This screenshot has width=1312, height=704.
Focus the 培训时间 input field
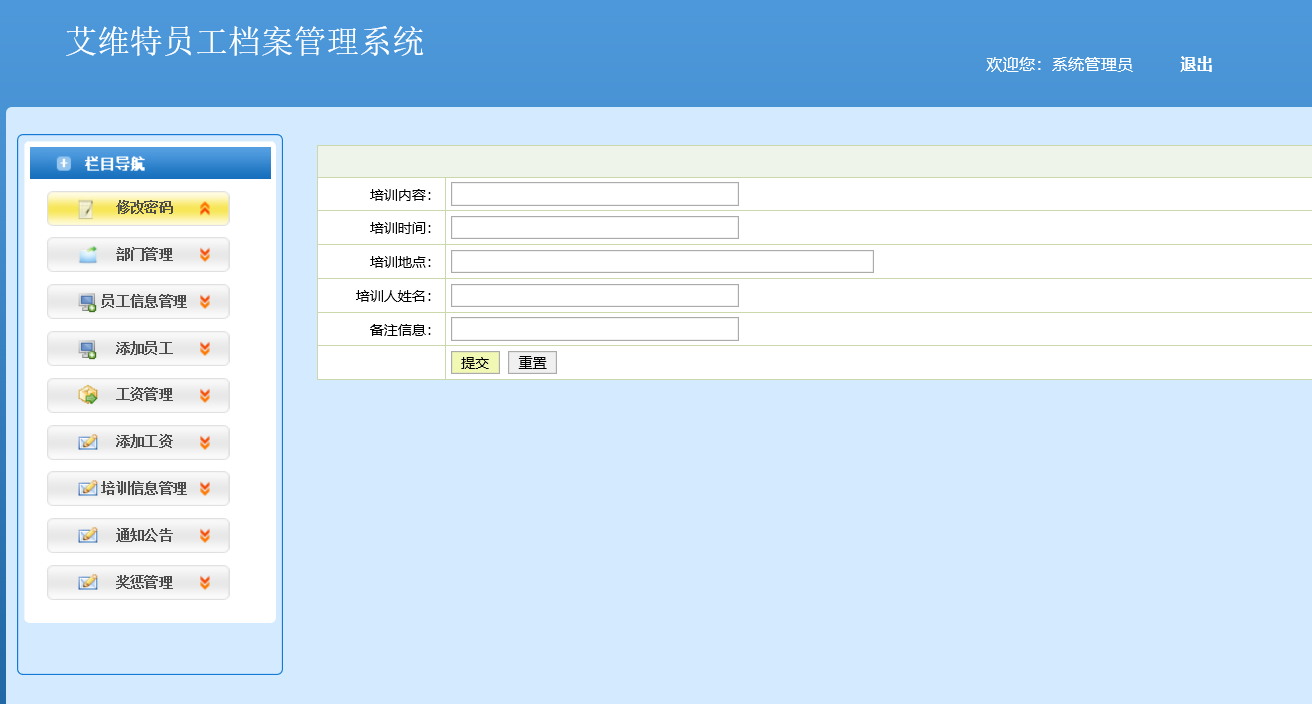tap(595, 228)
